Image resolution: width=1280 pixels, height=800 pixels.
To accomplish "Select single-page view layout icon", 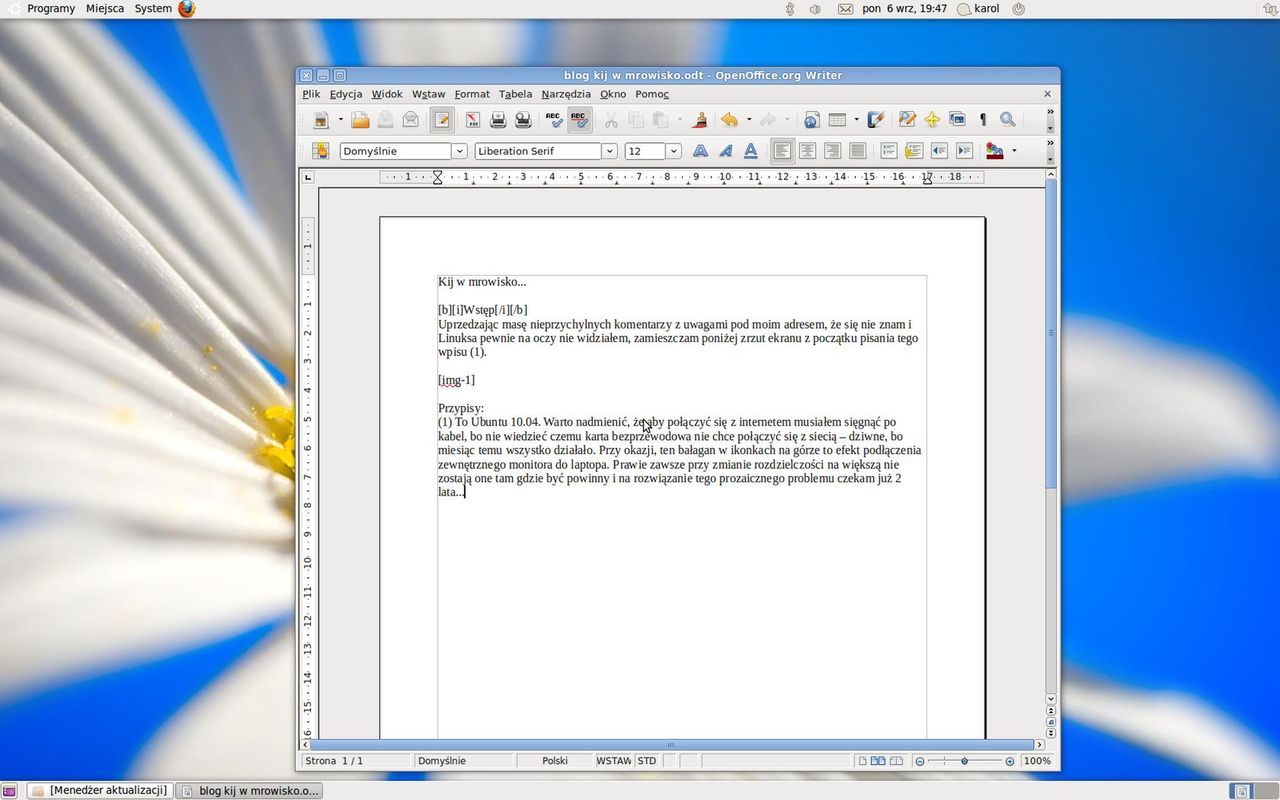I will click(x=862, y=761).
